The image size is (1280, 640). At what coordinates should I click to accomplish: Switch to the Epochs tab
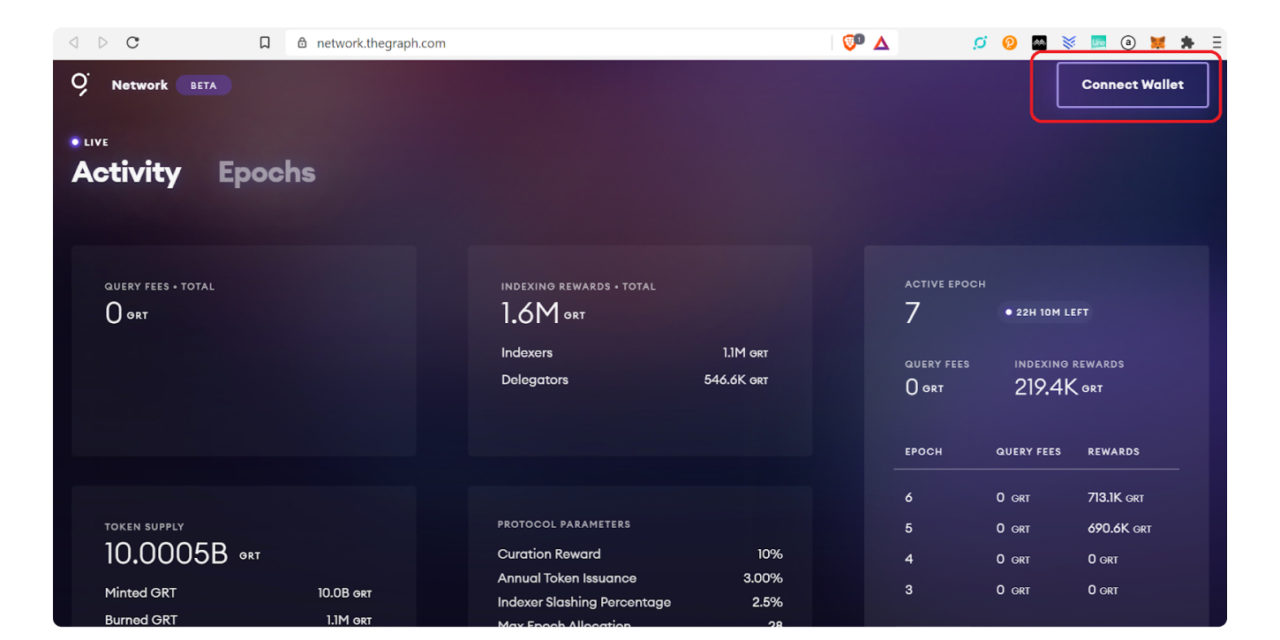click(x=266, y=173)
